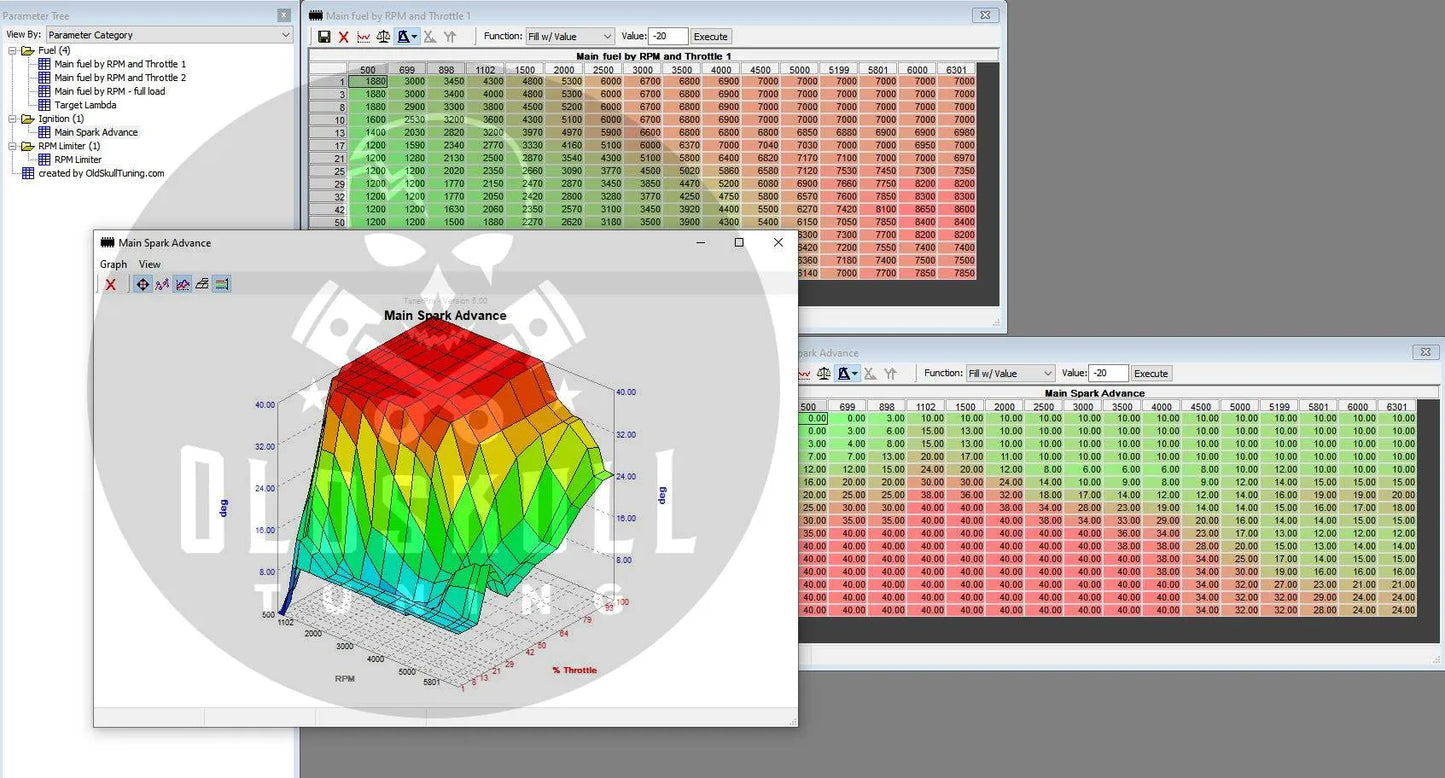
Task: Click the balance scale icon in Spark Advance table toolbar
Action: pos(823,374)
